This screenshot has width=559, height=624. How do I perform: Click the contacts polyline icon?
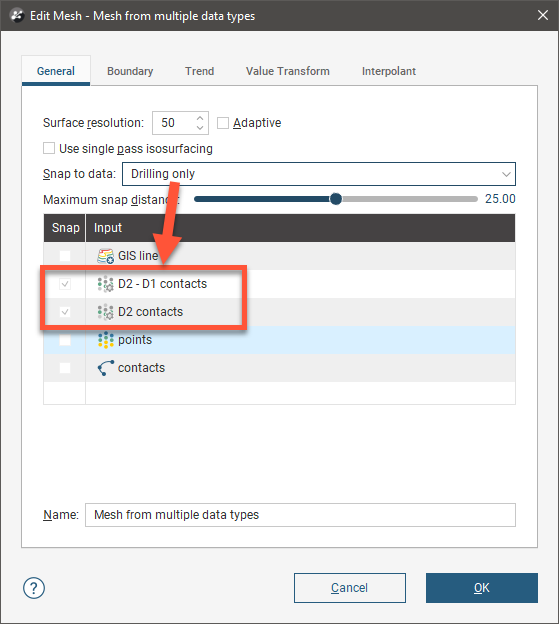[105, 368]
